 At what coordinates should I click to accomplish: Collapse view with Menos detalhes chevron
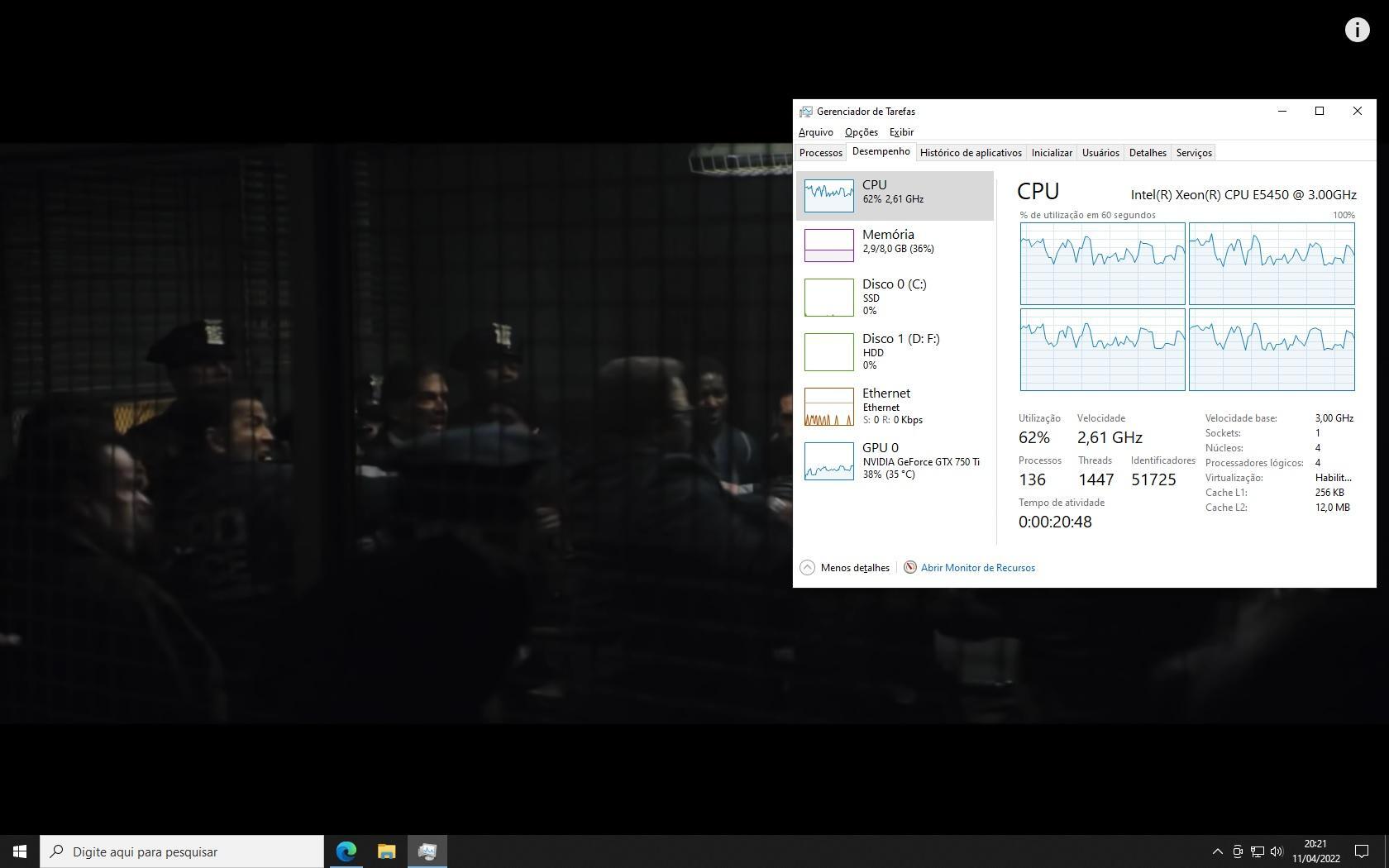pyautogui.click(x=807, y=568)
